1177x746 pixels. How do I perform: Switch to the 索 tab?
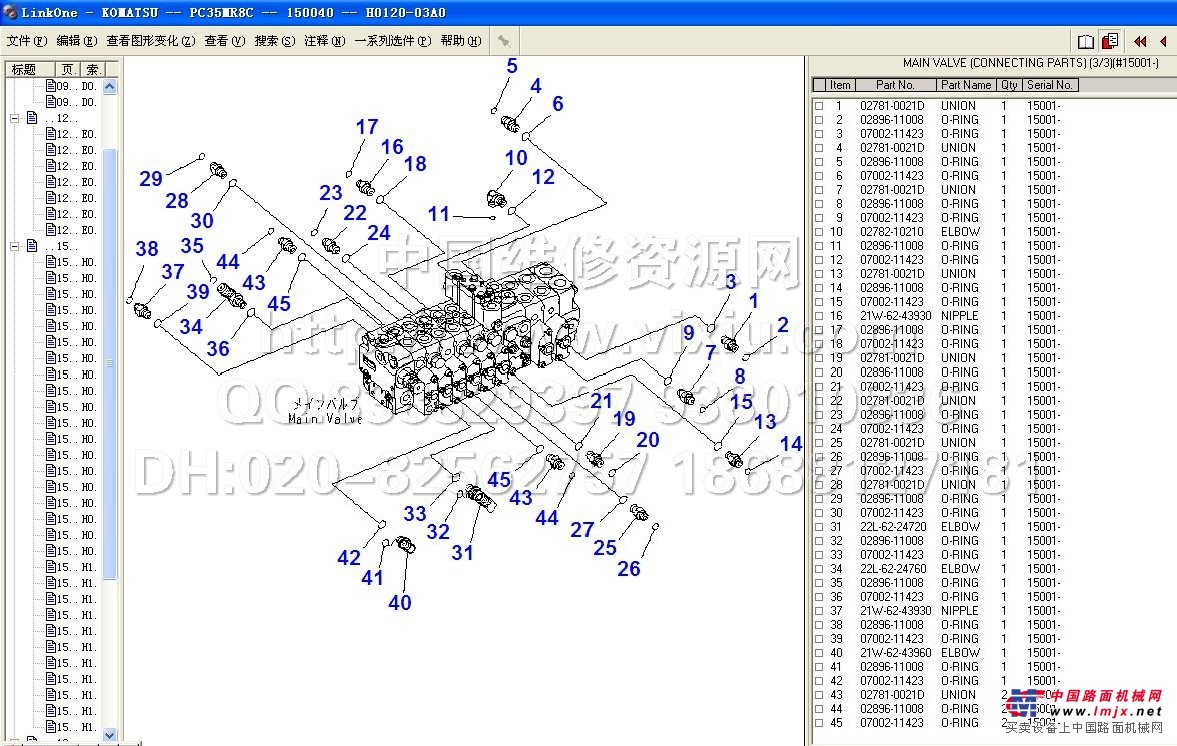[92, 69]
